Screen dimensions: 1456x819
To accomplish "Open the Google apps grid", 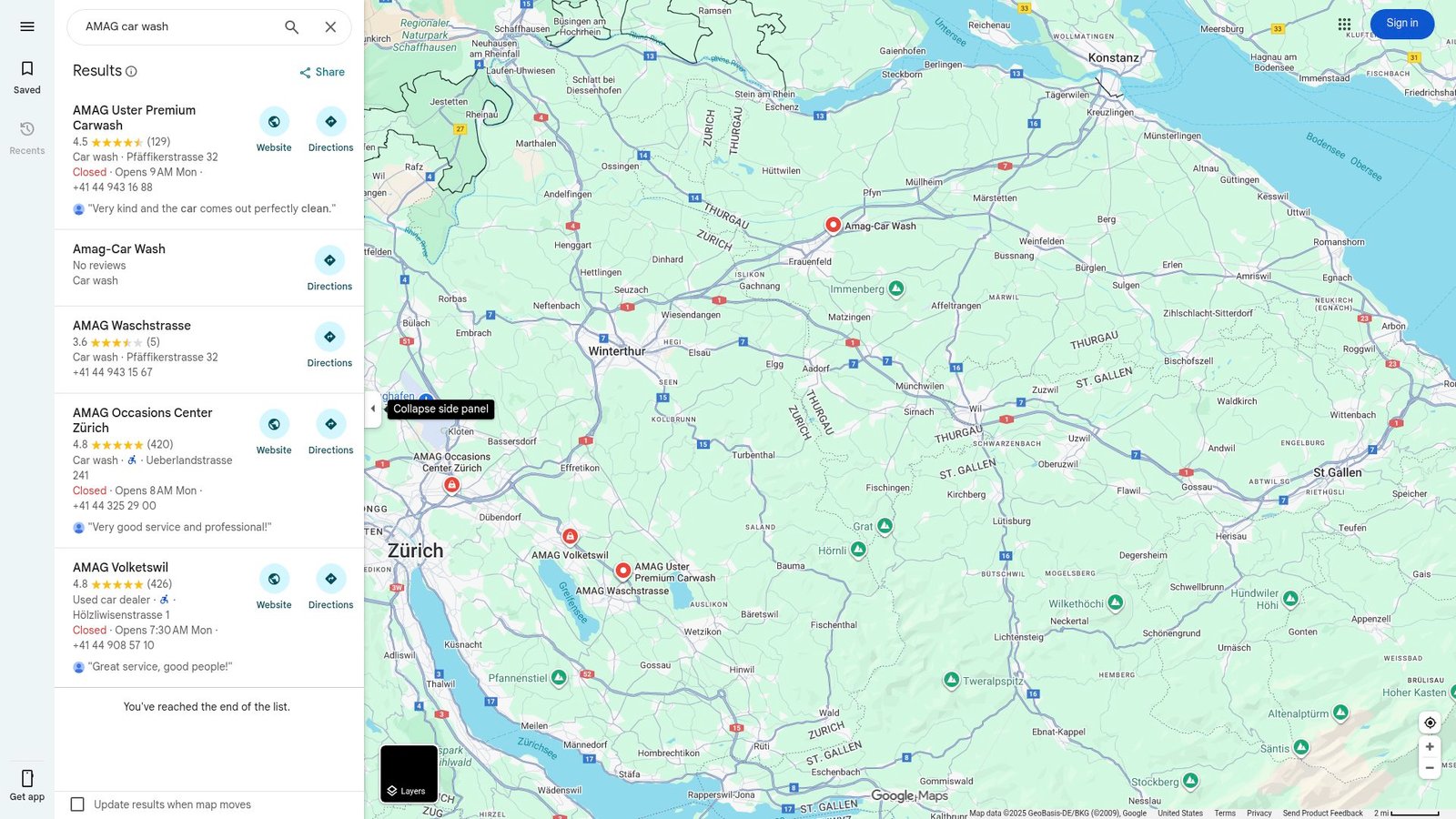I will 1343,24.
